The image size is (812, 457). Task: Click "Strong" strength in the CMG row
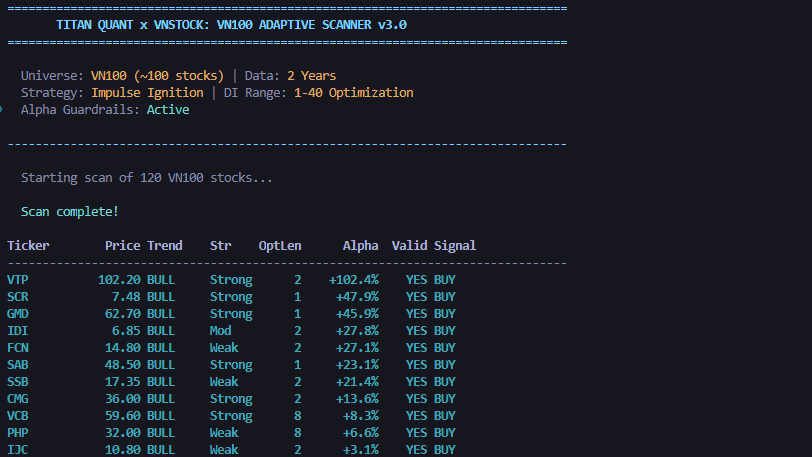231,399
